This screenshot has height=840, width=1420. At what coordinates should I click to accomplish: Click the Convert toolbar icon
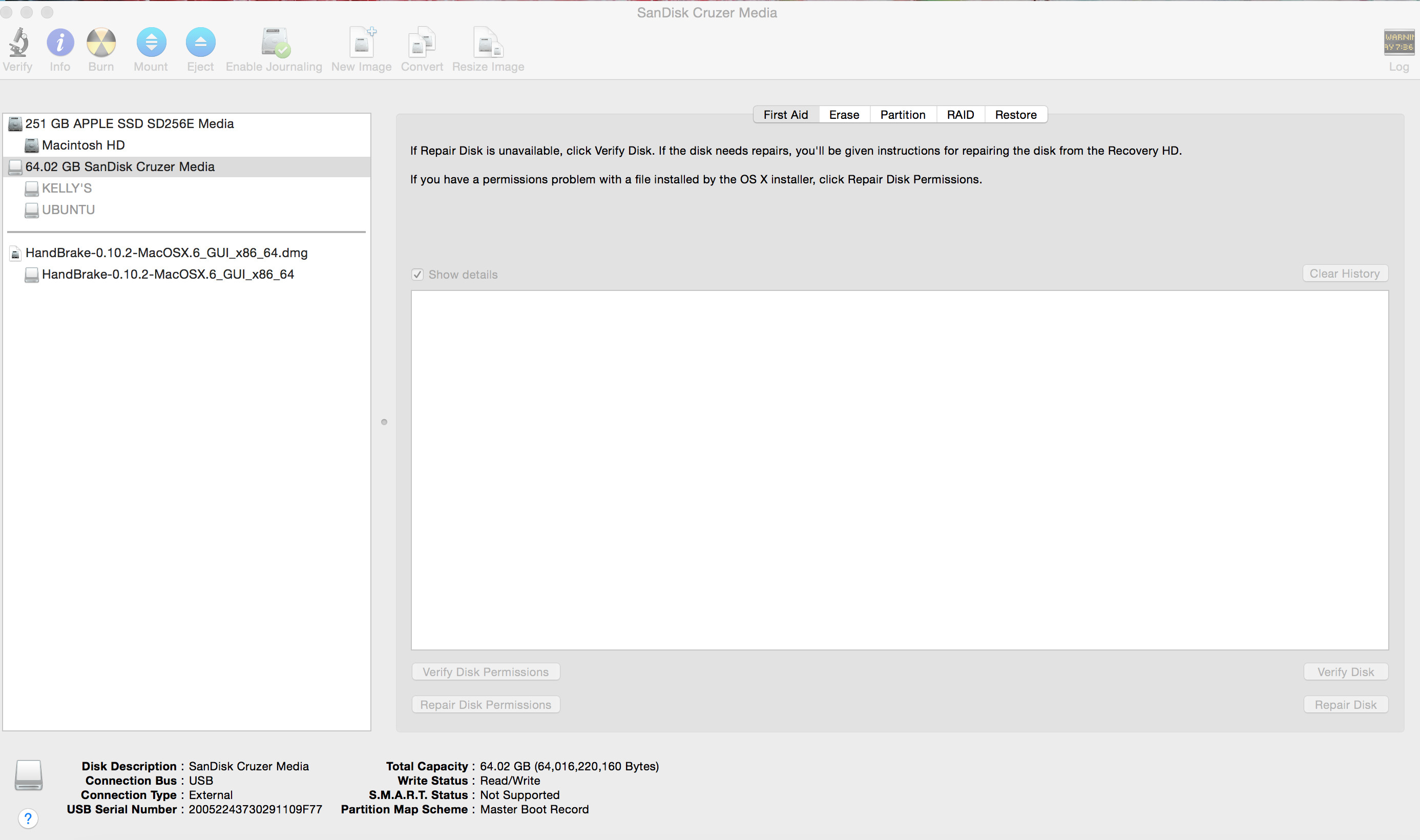coord(422,43)
